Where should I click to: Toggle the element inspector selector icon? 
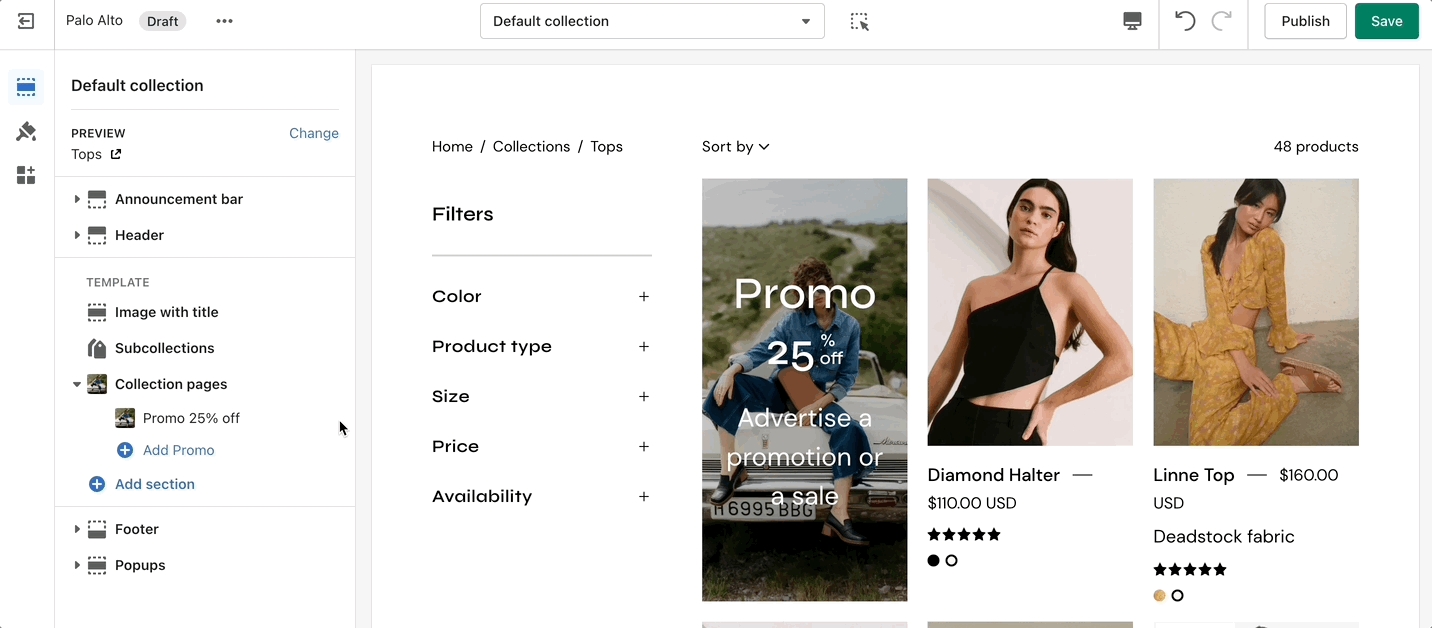pos(859,21)
